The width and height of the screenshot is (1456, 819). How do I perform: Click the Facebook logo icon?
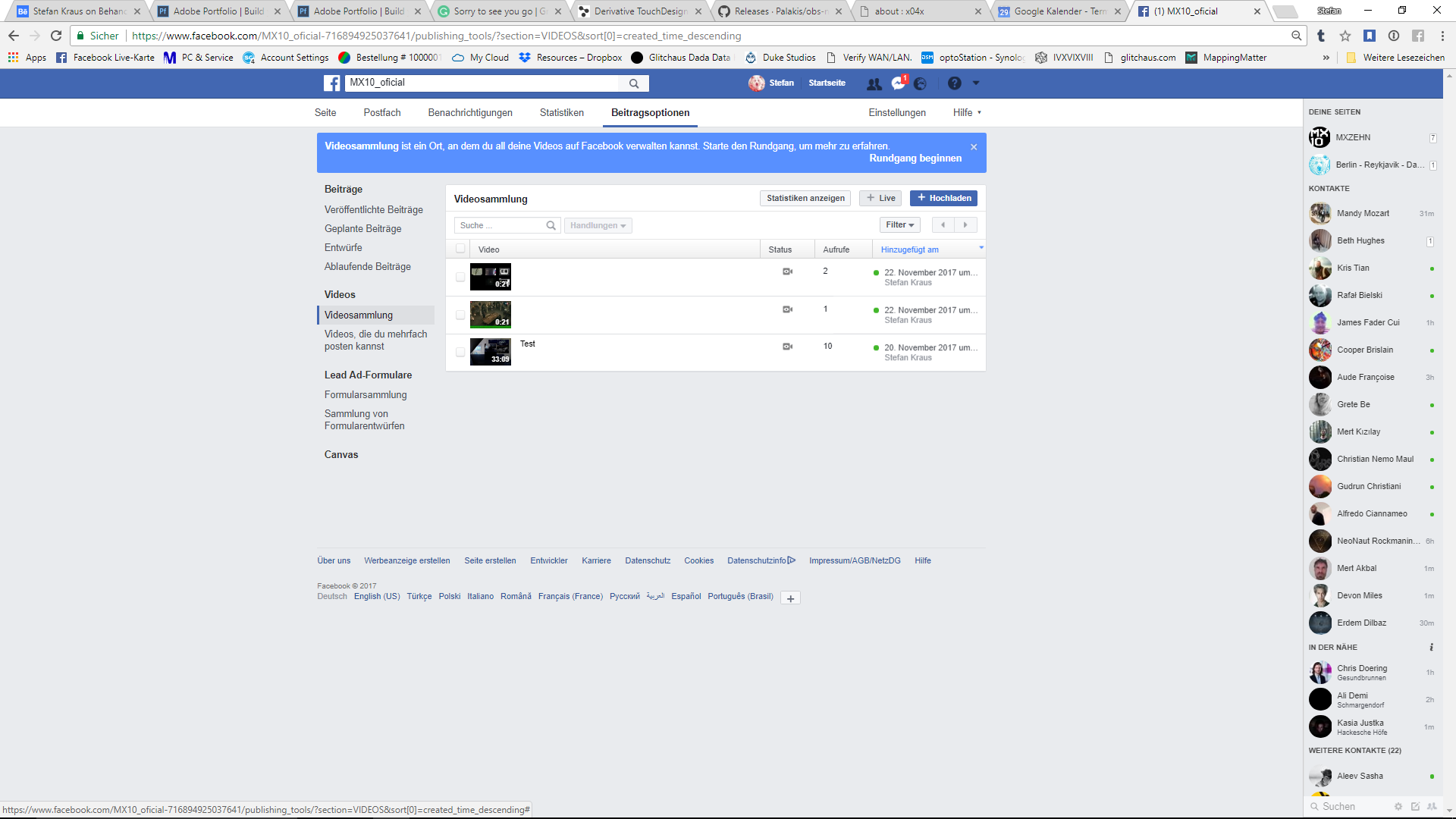click(332, 83)
